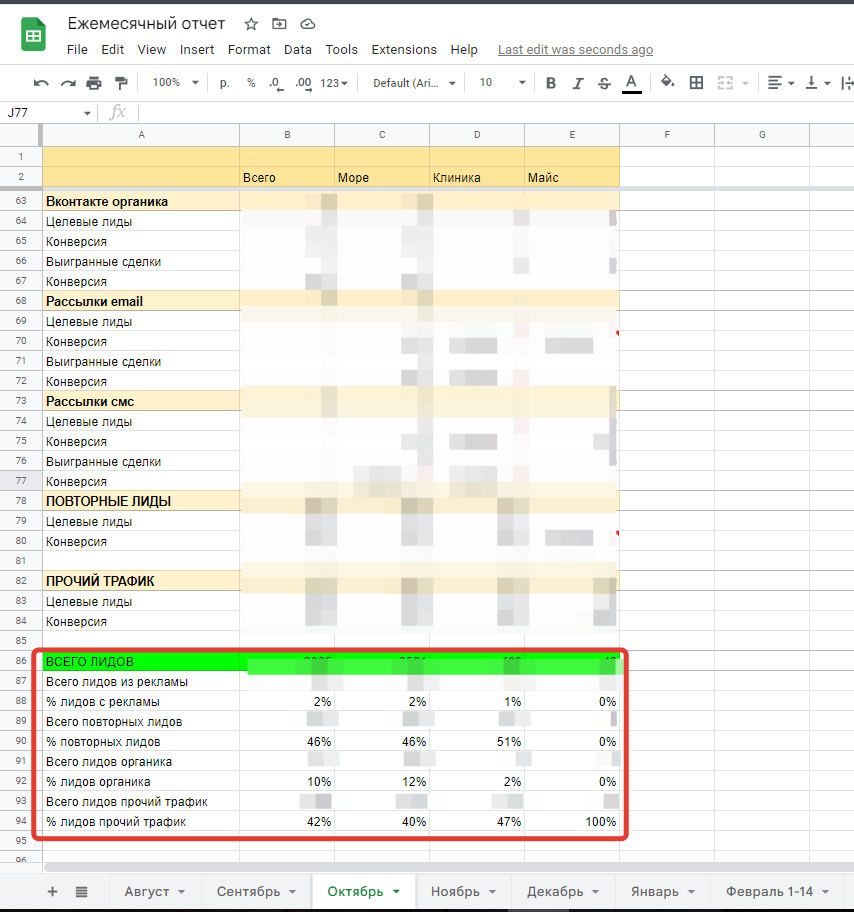854x912 pixels.
Task: Open the move-to-folder icon
Action: point(279,24)
